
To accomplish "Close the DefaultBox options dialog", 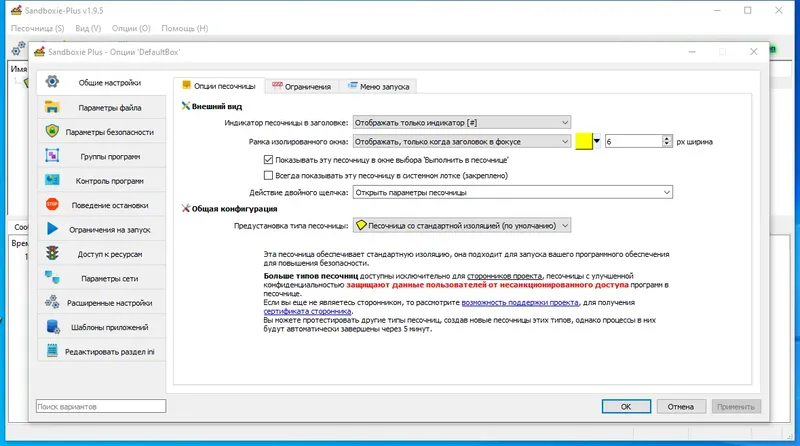I will click(x=754, y=52).
